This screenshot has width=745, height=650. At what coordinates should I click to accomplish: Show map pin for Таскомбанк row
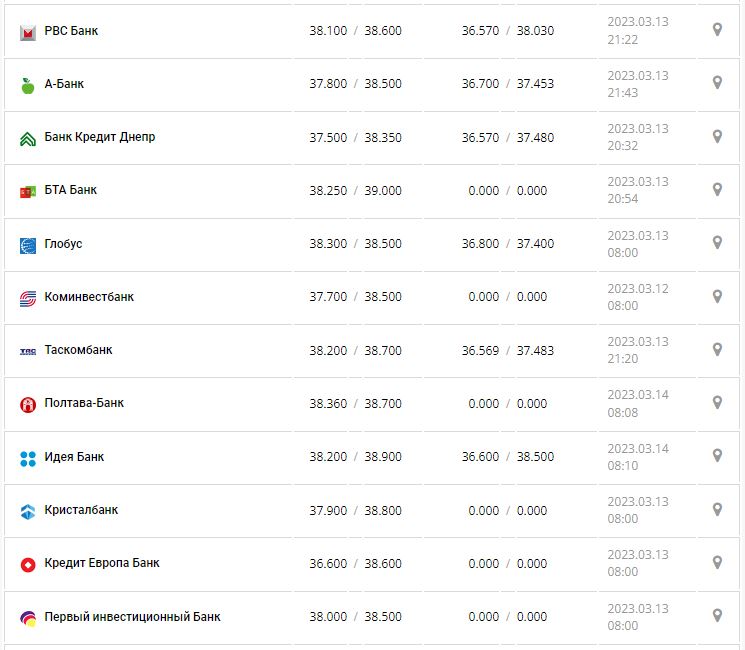click(x=717, y=349)
